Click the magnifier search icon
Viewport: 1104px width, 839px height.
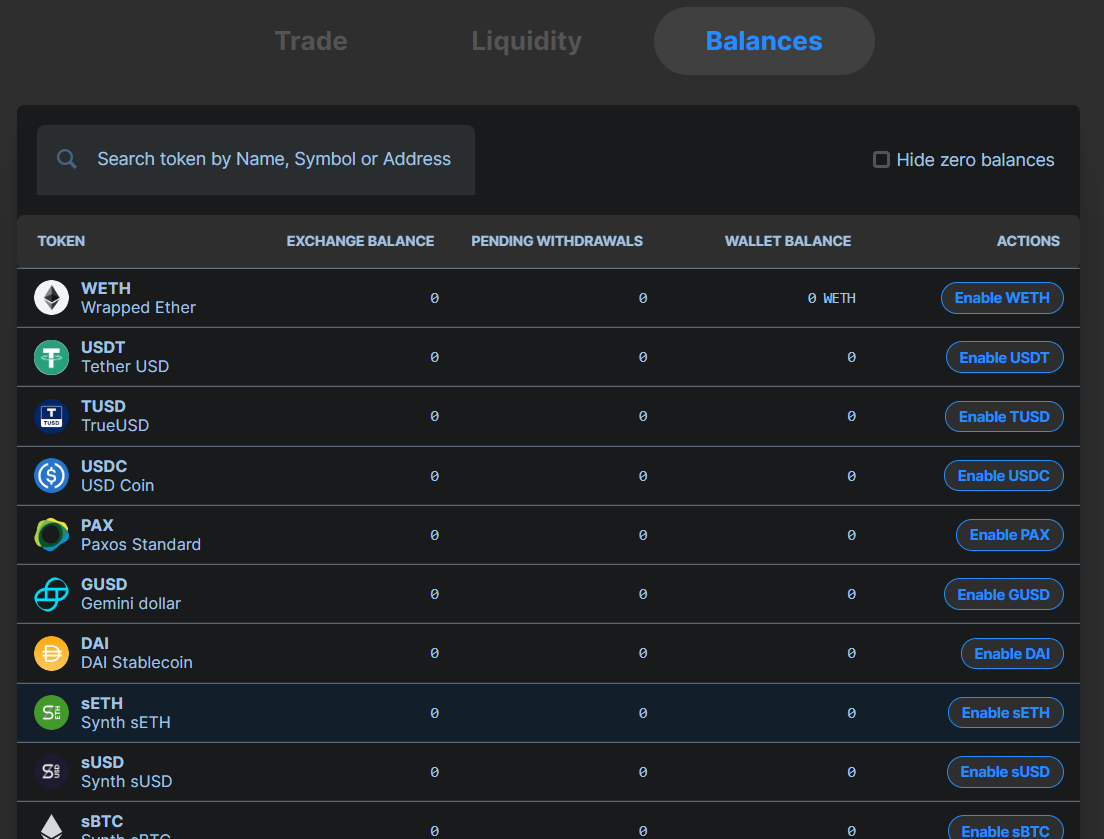[67, 159]
